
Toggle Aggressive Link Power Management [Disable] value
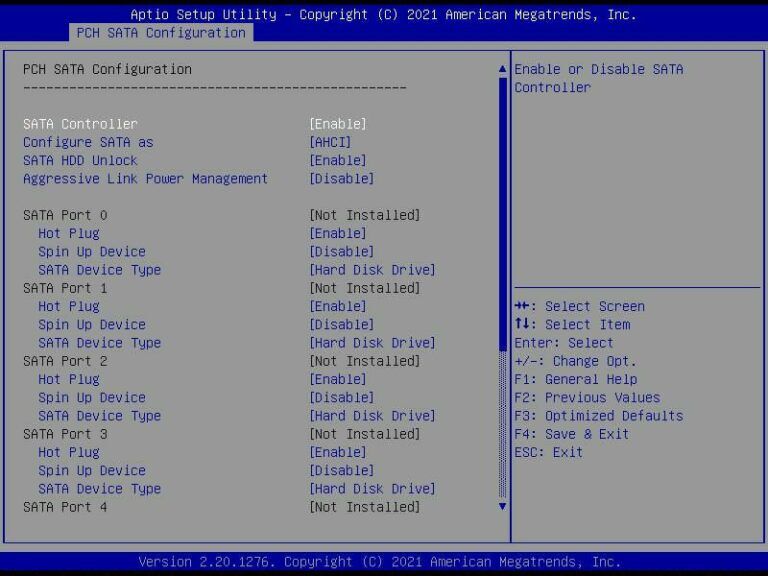(342, 179)
